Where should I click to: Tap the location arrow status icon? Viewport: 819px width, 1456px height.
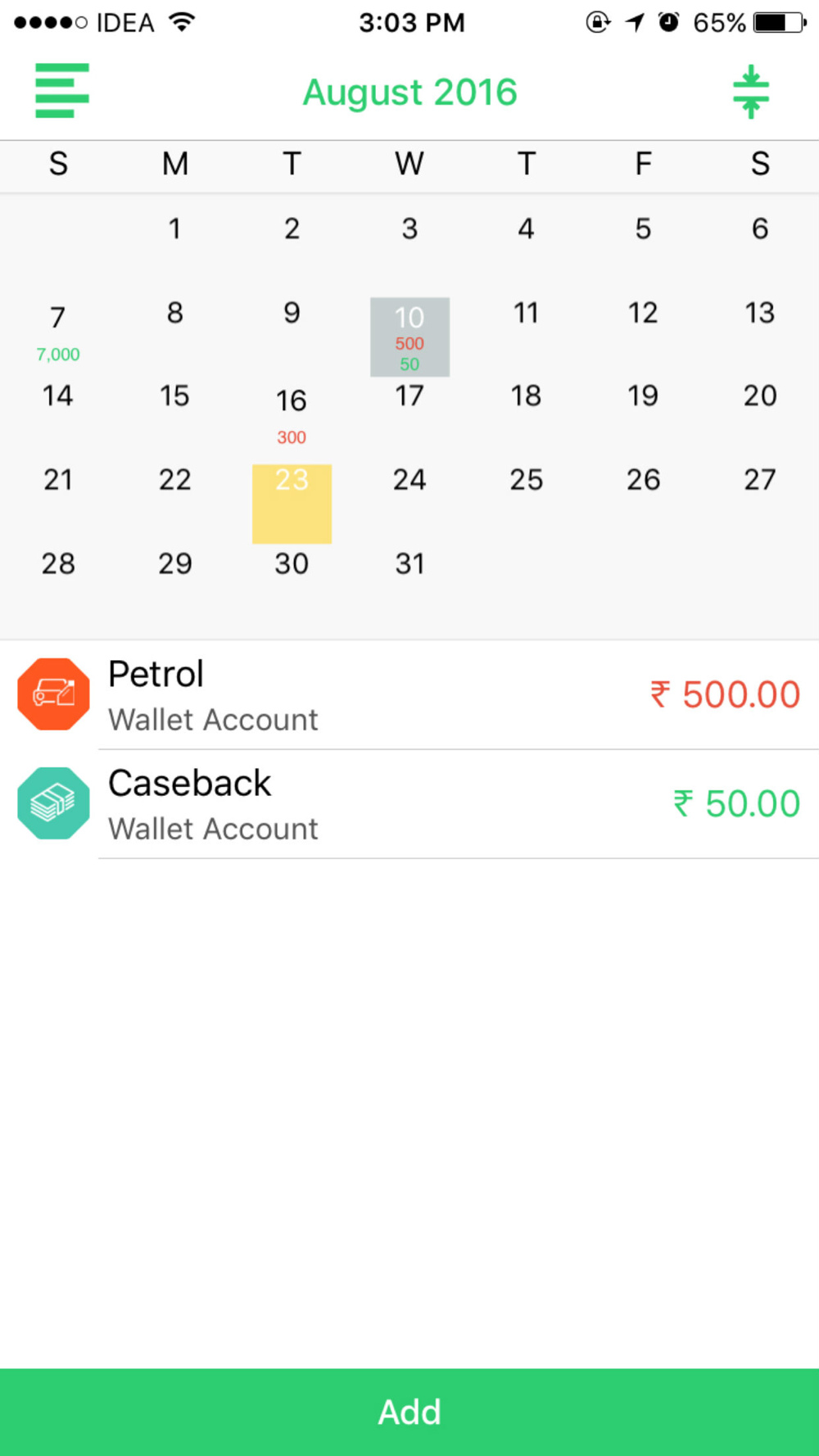tap(635, 22)
